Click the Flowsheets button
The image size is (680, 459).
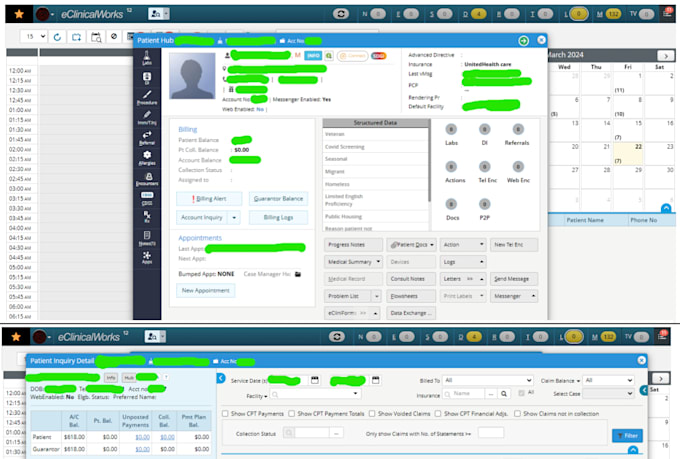pyautogui.click(x=411, y=296)
